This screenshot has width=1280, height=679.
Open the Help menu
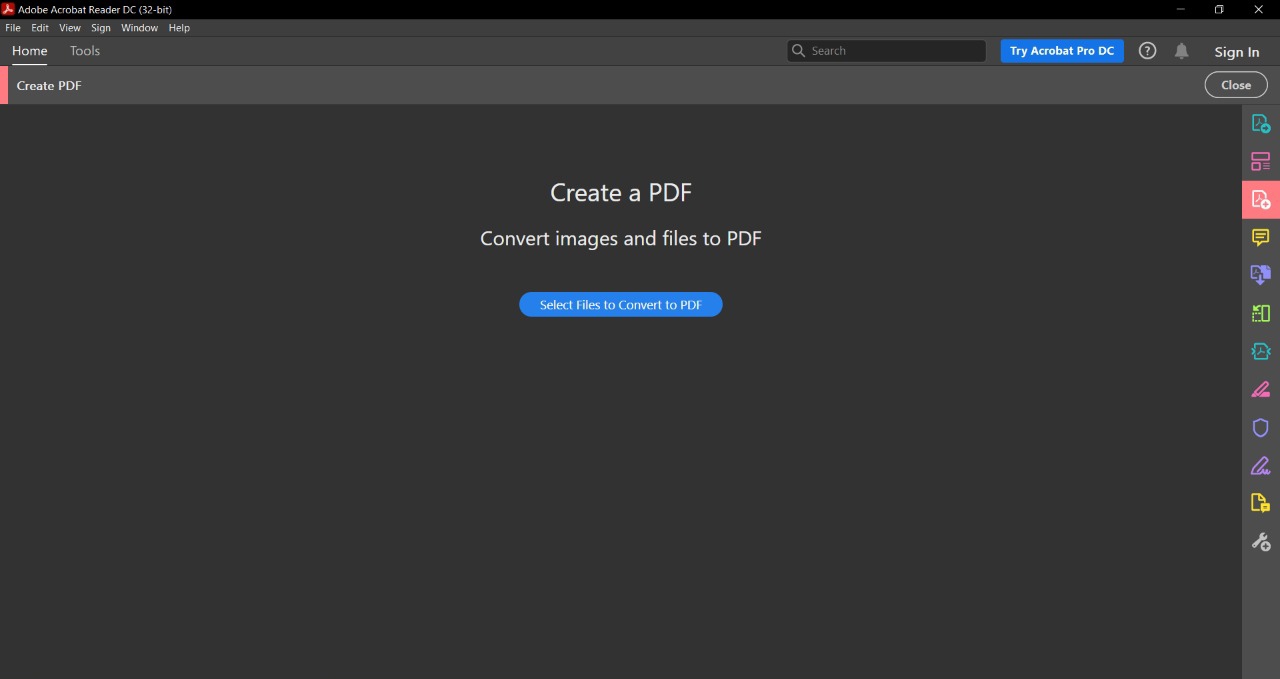[x=179, y=28]
